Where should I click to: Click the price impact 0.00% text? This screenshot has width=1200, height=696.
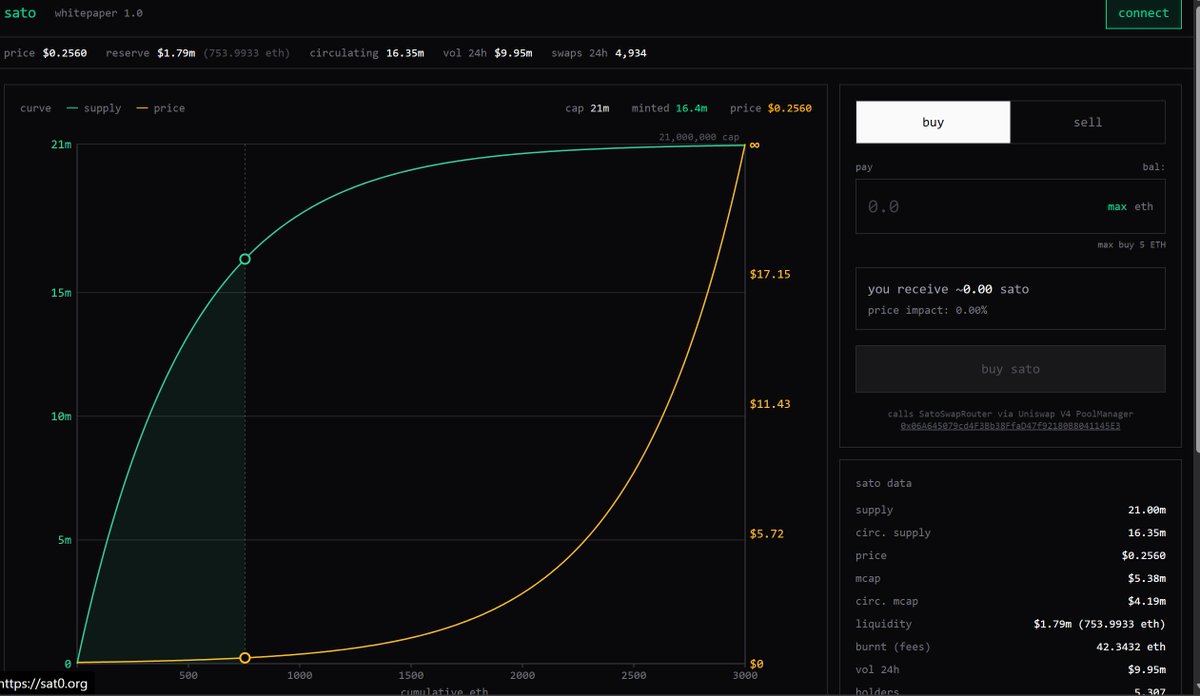click(x=927, y=310)
